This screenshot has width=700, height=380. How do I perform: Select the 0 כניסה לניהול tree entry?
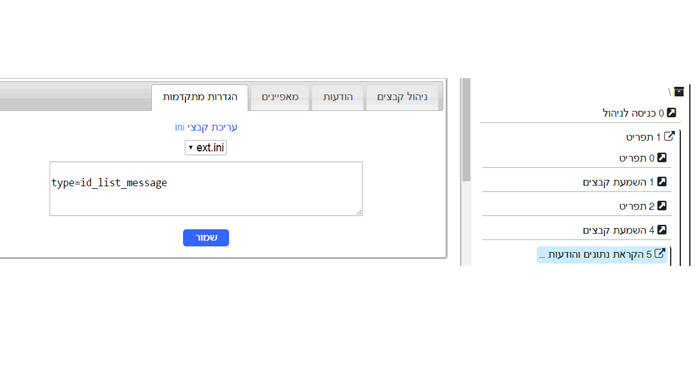639,113
